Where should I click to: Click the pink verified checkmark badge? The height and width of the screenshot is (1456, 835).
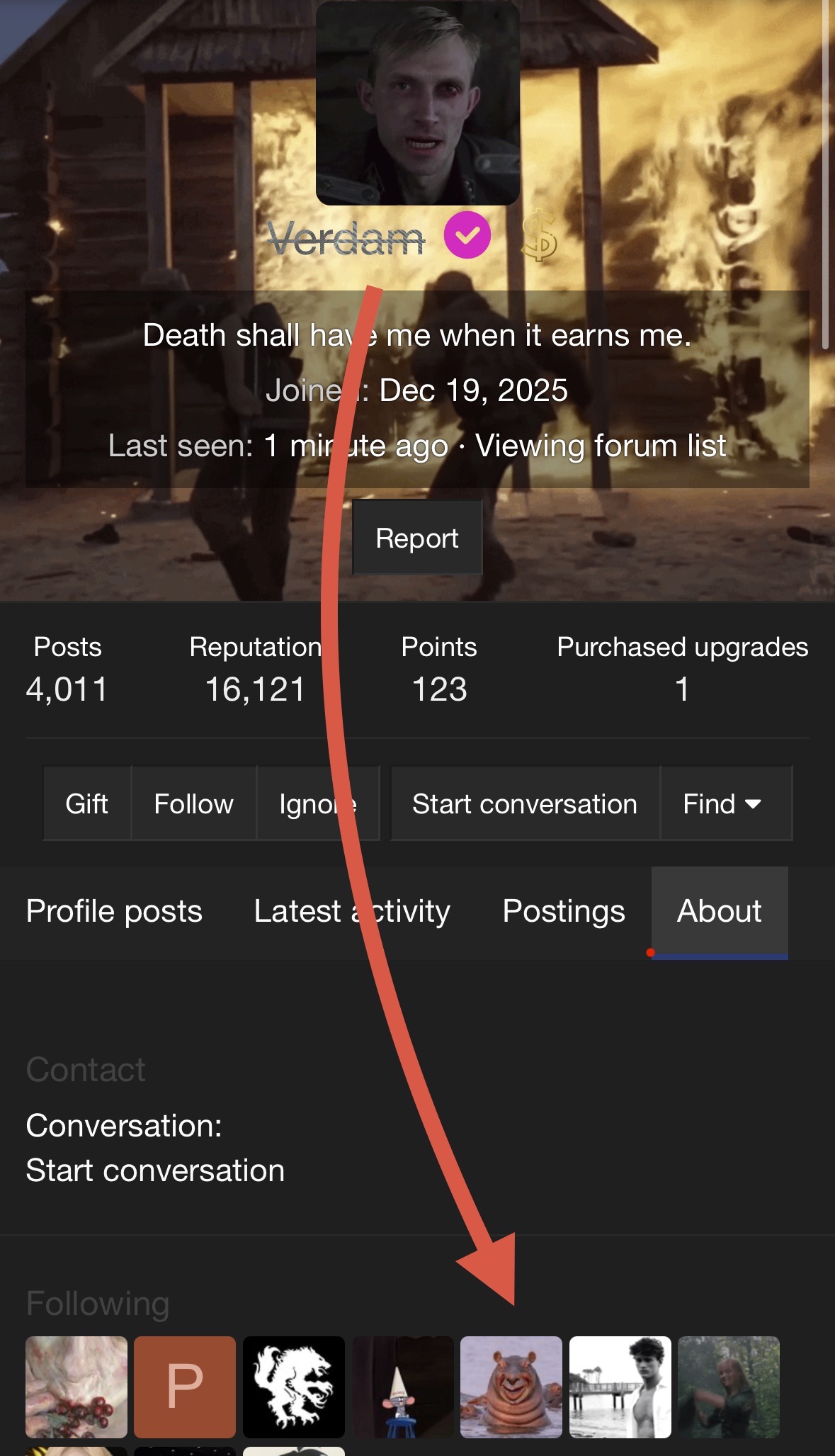coord(467,235)
